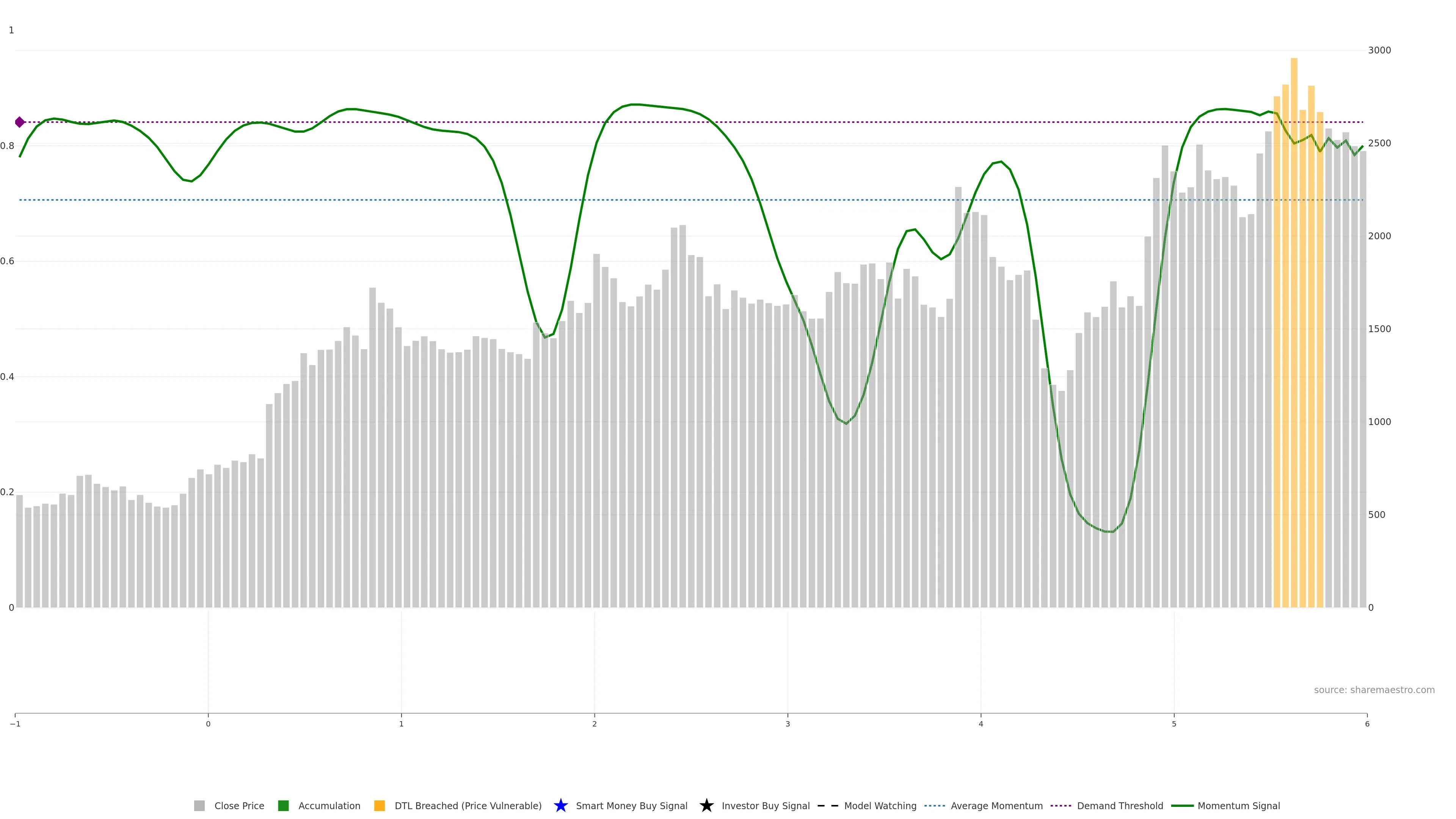Click the orange DTL Breached legend square
Screen dimensions: 1456x819
coord(380,805)
